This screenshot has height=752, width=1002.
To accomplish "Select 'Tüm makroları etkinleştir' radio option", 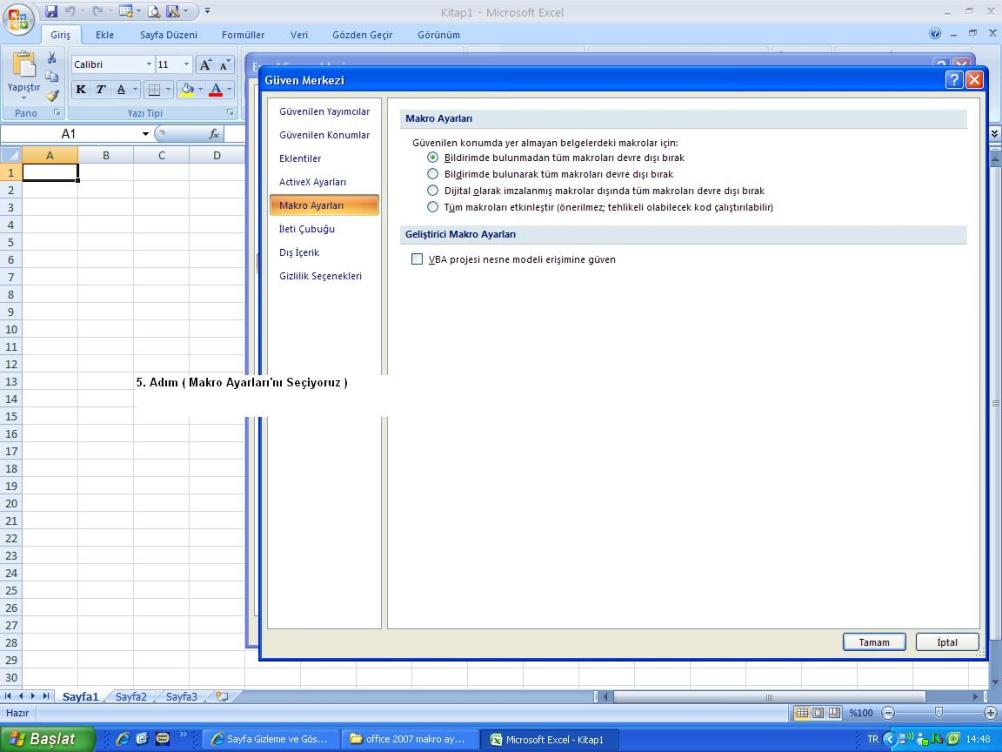I will point(433,208).
